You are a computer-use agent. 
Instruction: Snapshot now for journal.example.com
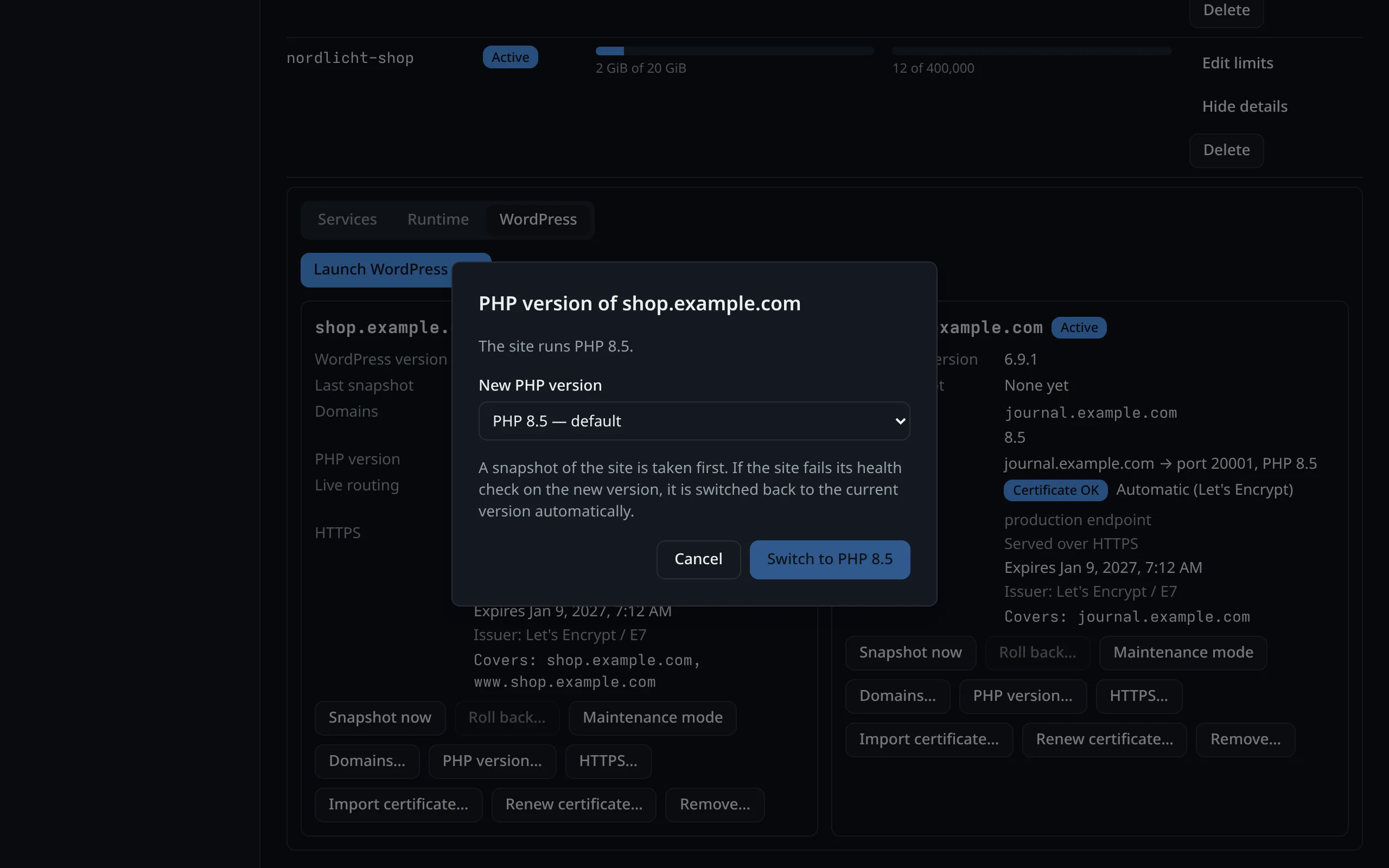(910, 653)
